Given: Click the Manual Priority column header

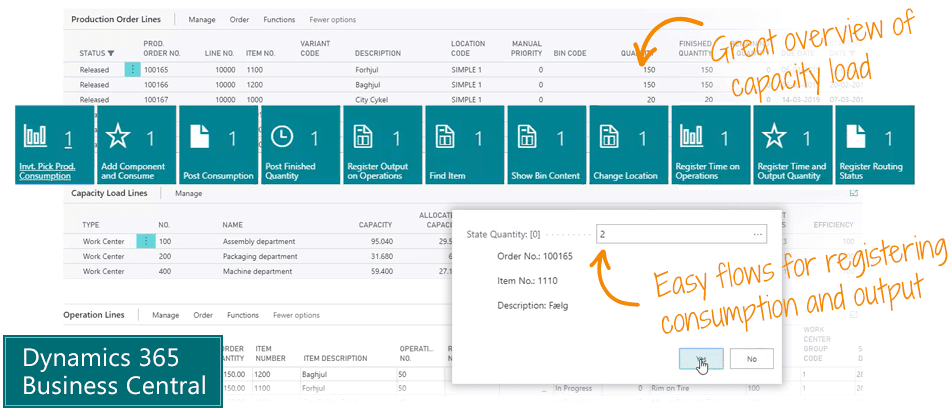Looking at the screenshot, I should [x=527, y=48].
